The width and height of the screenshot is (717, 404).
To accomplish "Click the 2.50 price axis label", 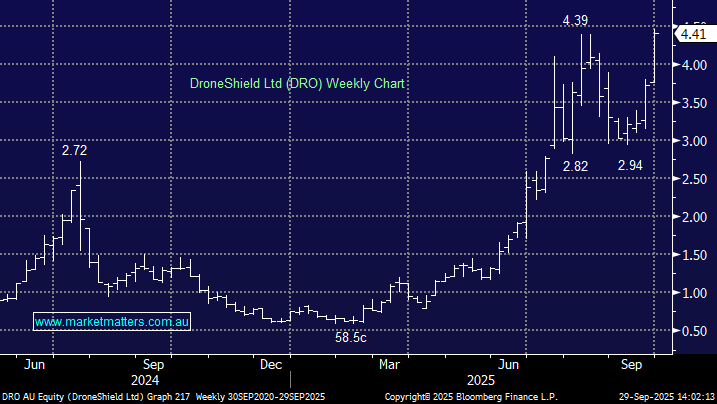I will 694,179.
